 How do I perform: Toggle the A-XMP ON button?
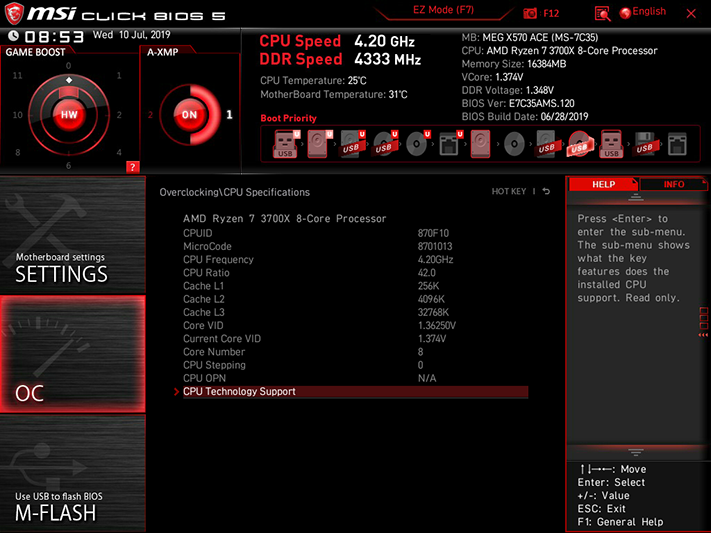click(x=189, y=114)
